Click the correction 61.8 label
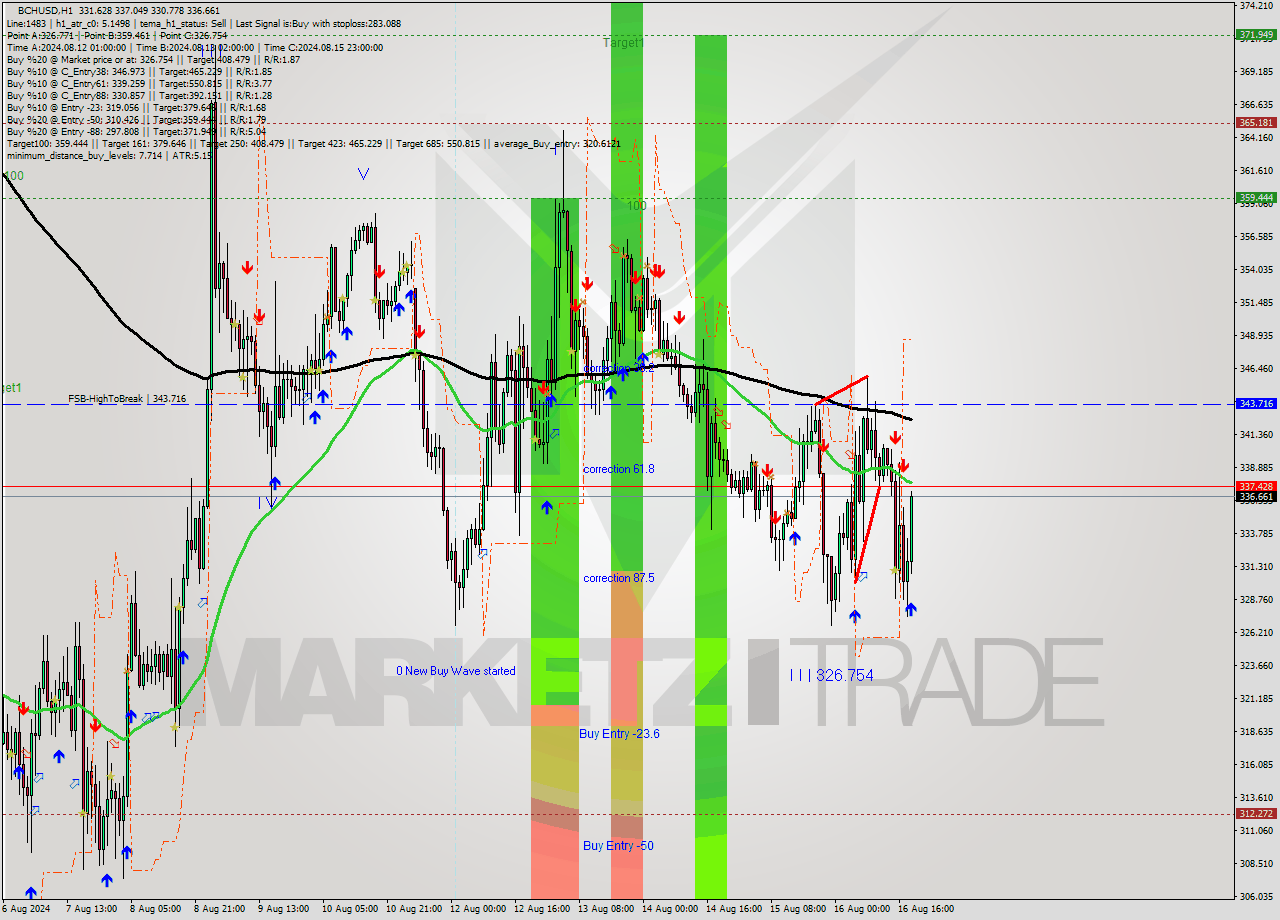This screenshot has height=920, width=1280. (619, 469)
